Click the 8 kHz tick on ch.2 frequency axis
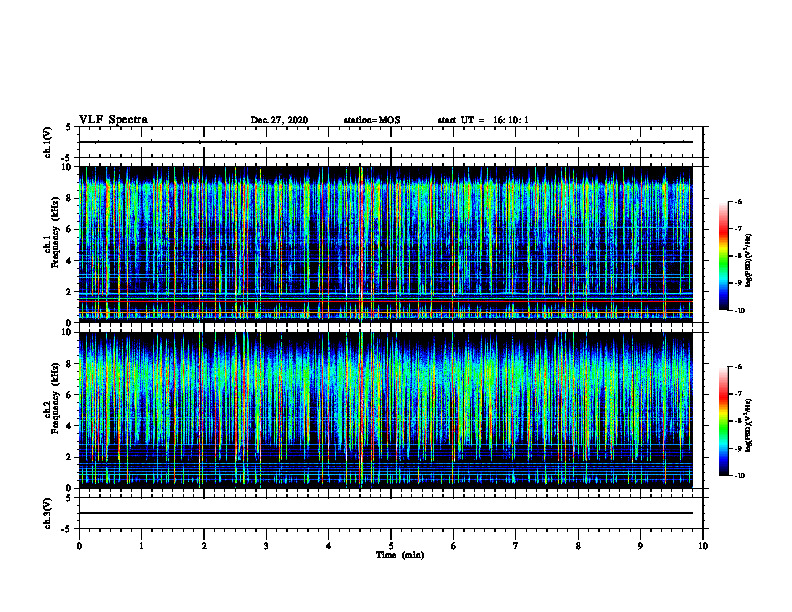 [70, 364]
